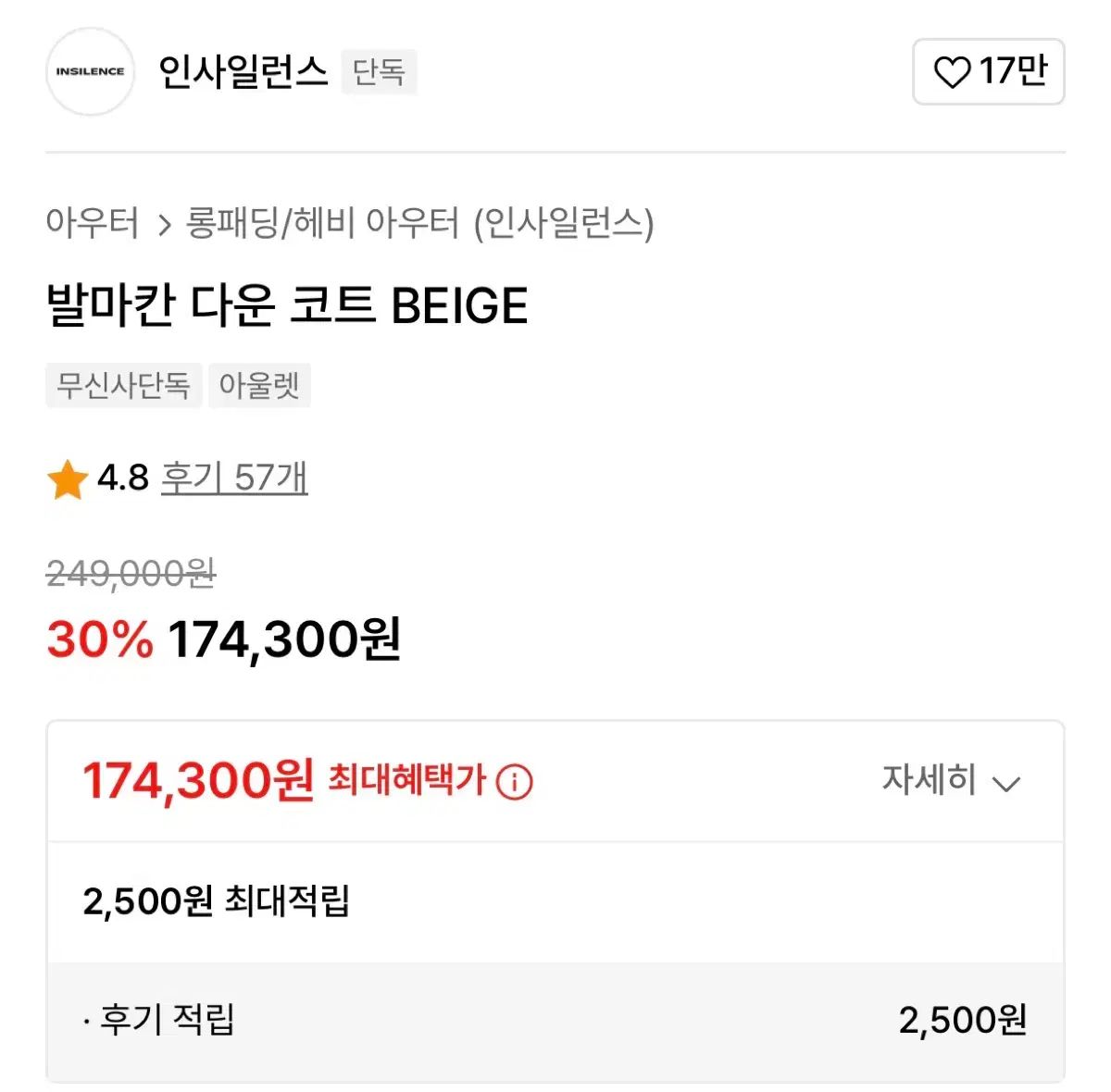
Task: Click the 4.8 rating score
Action: [122, 478]
